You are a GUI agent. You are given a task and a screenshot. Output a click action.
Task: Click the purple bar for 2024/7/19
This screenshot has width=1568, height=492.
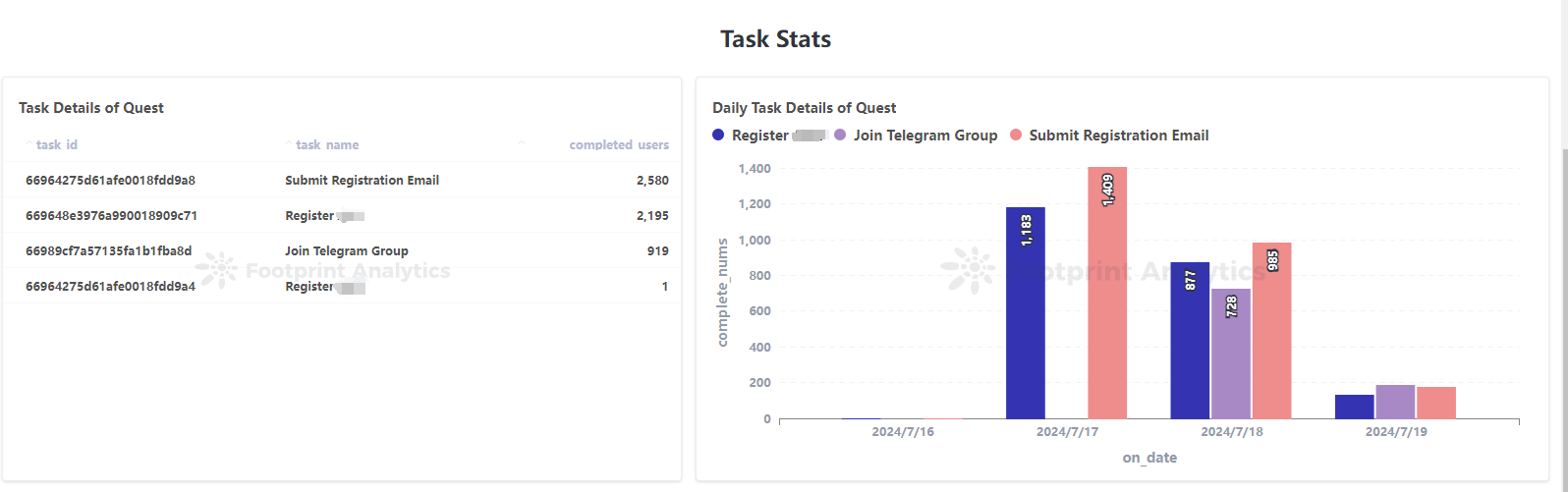1395,402
